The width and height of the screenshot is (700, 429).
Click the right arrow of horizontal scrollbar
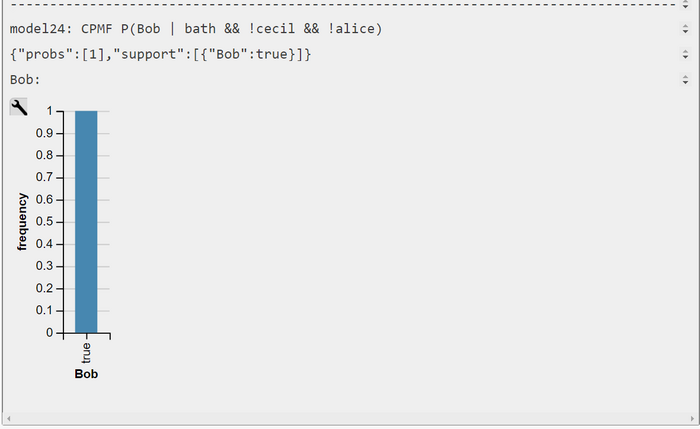pos(693,419)
